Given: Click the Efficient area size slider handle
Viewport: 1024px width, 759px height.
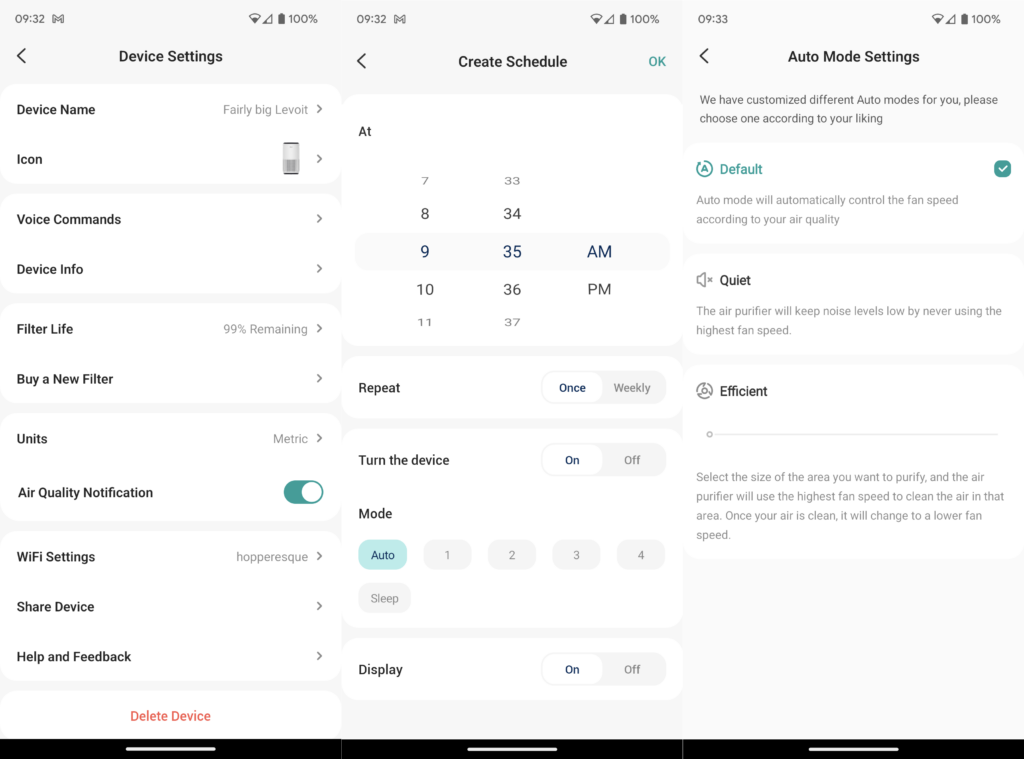Looking at the screenshot, I should [709, 434].
